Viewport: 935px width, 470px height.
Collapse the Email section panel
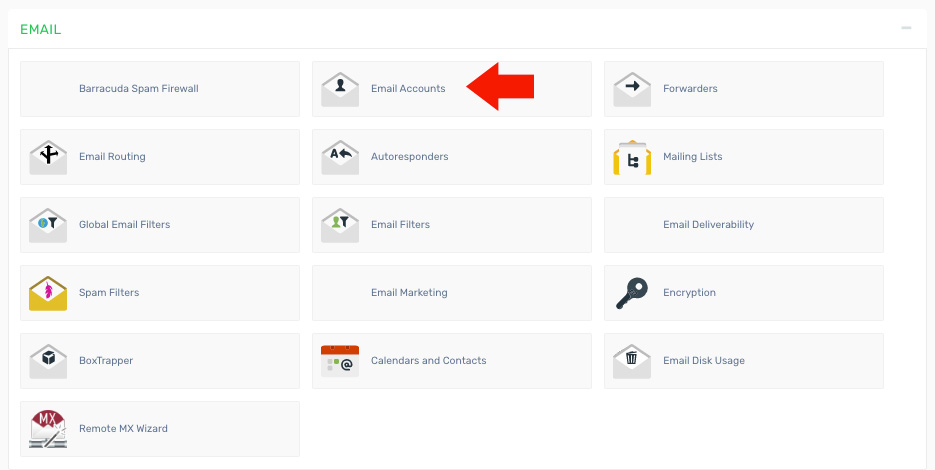906,29
